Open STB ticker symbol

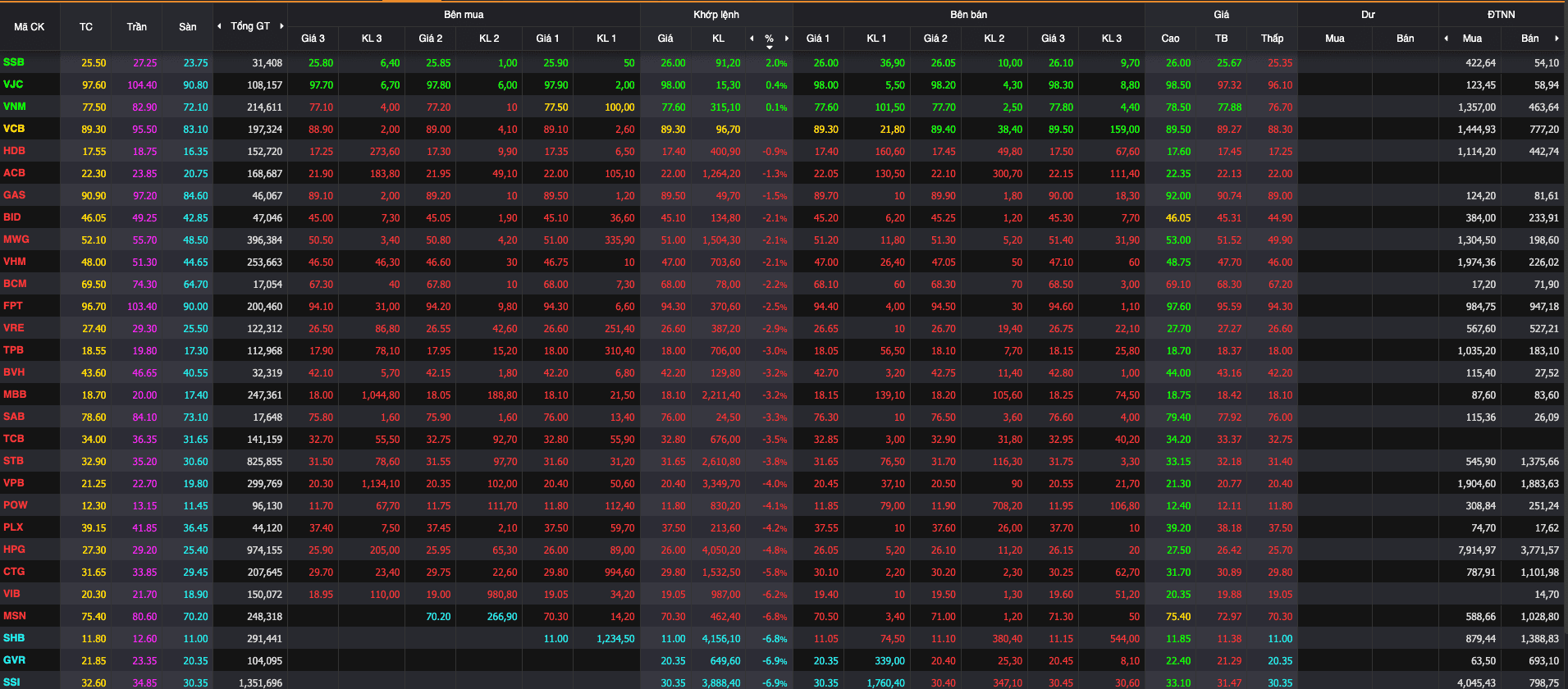click(x=13, y=461)
